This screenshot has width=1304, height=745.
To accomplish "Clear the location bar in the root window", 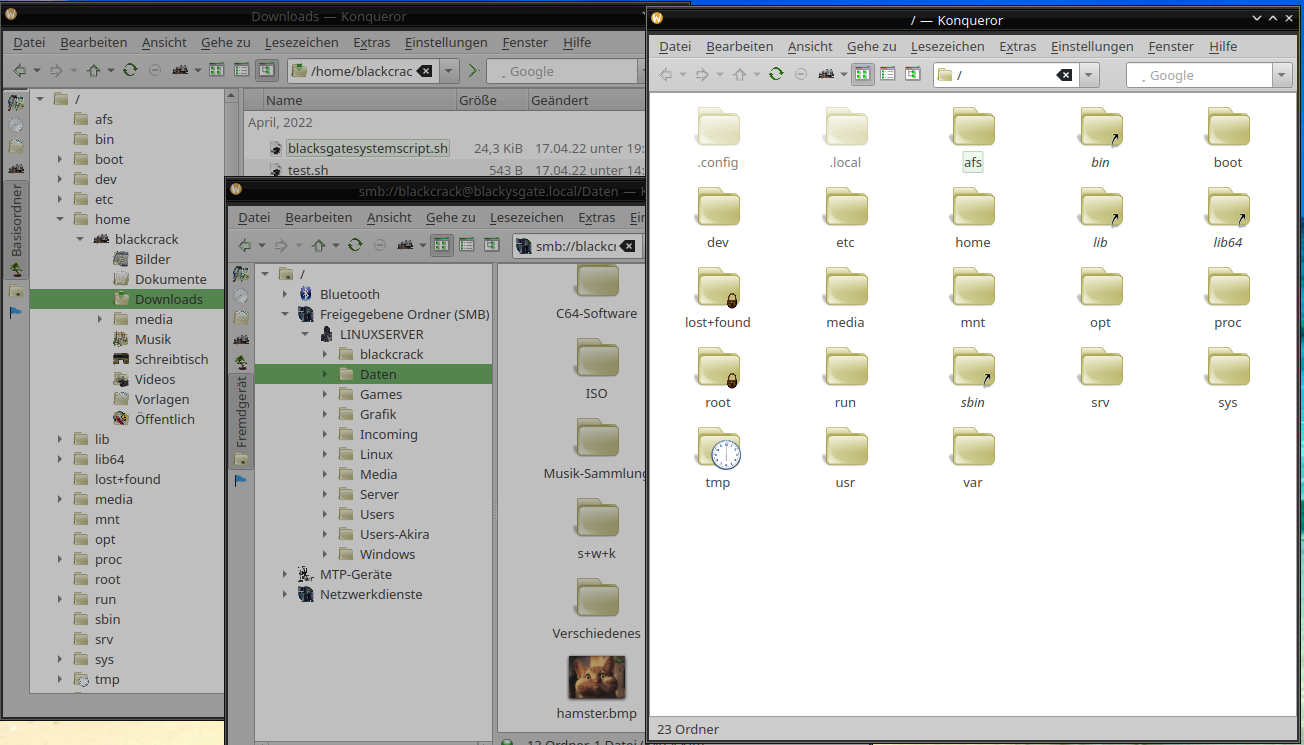I will (x=1064, y=75).
